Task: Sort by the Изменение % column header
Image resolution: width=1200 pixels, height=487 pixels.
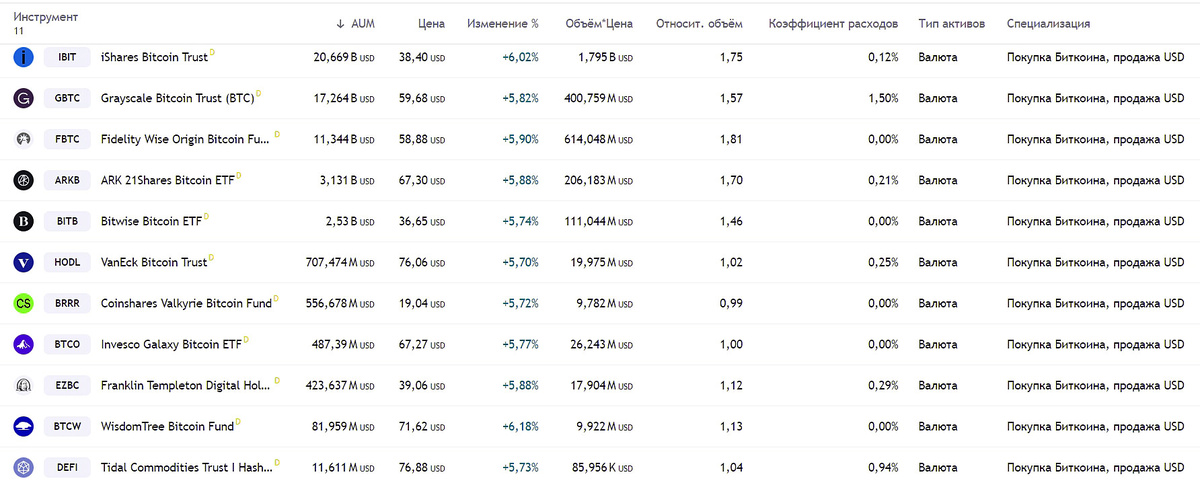Action: [x=503, y=23]
